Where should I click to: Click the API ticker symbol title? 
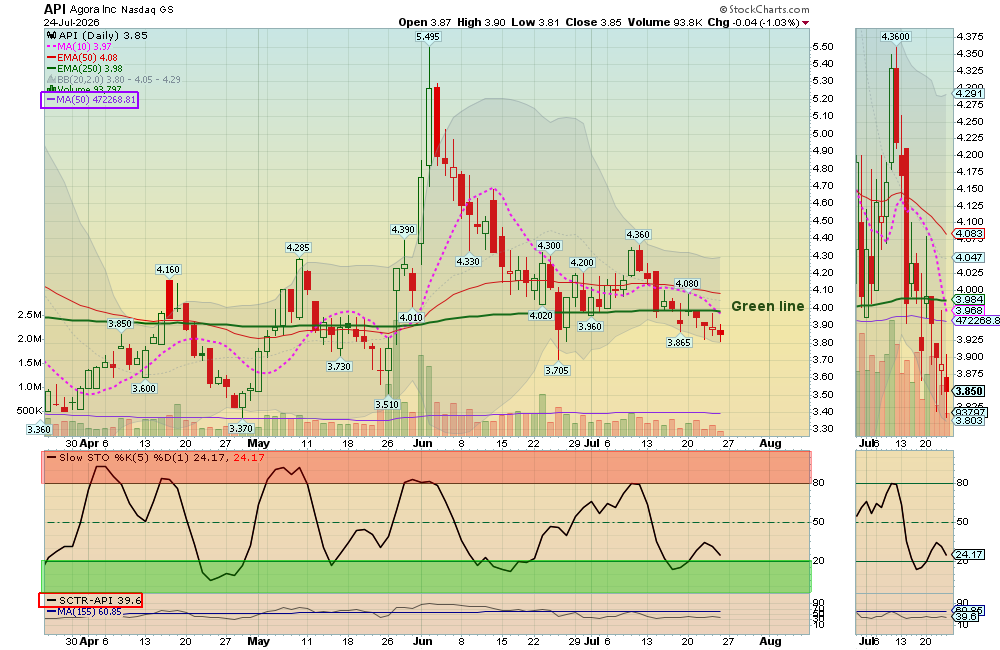coord(54,10)
